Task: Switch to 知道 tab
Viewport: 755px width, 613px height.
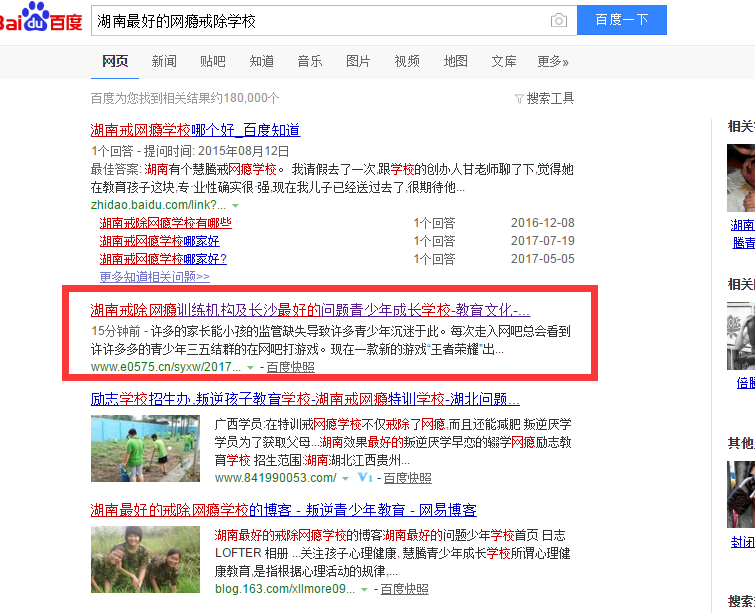Action: [x=261, y=61]
